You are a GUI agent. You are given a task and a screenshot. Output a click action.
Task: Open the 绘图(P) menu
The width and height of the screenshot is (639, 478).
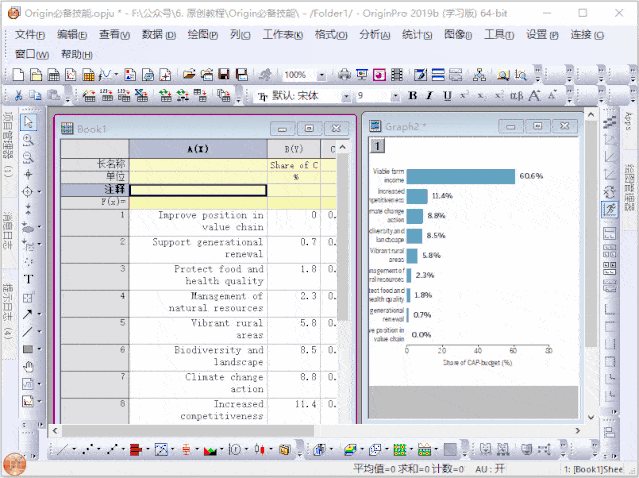pos(203,35)
